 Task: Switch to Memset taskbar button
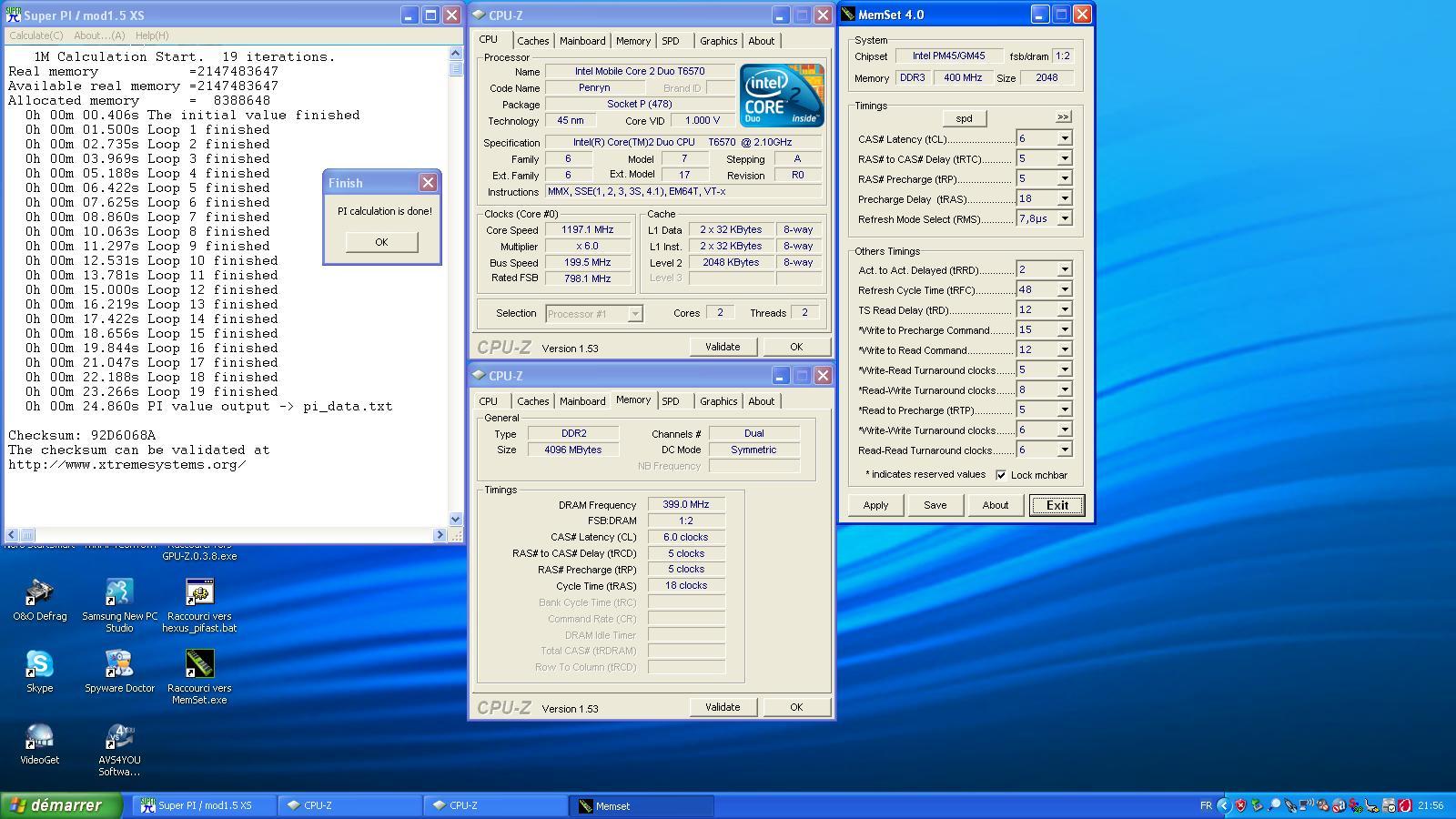(642, 805)
